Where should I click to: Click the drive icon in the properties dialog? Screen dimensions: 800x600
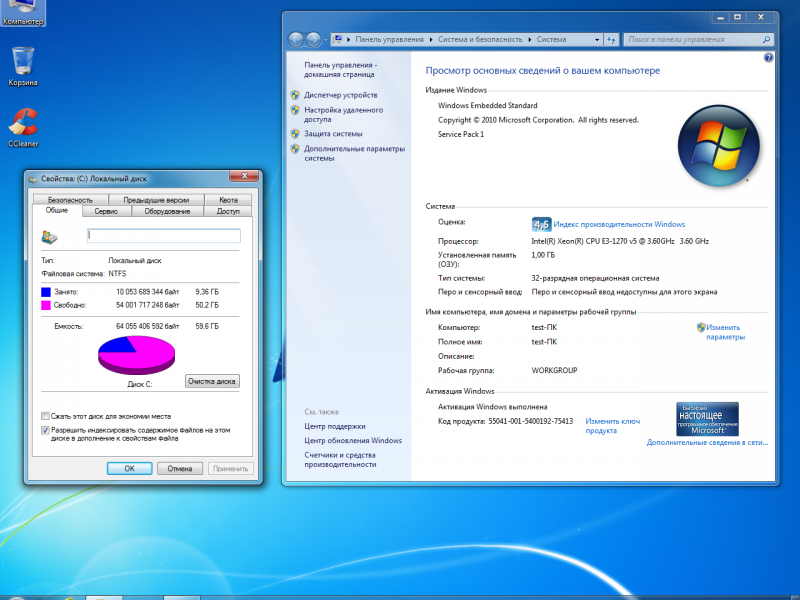coord(49,236)
